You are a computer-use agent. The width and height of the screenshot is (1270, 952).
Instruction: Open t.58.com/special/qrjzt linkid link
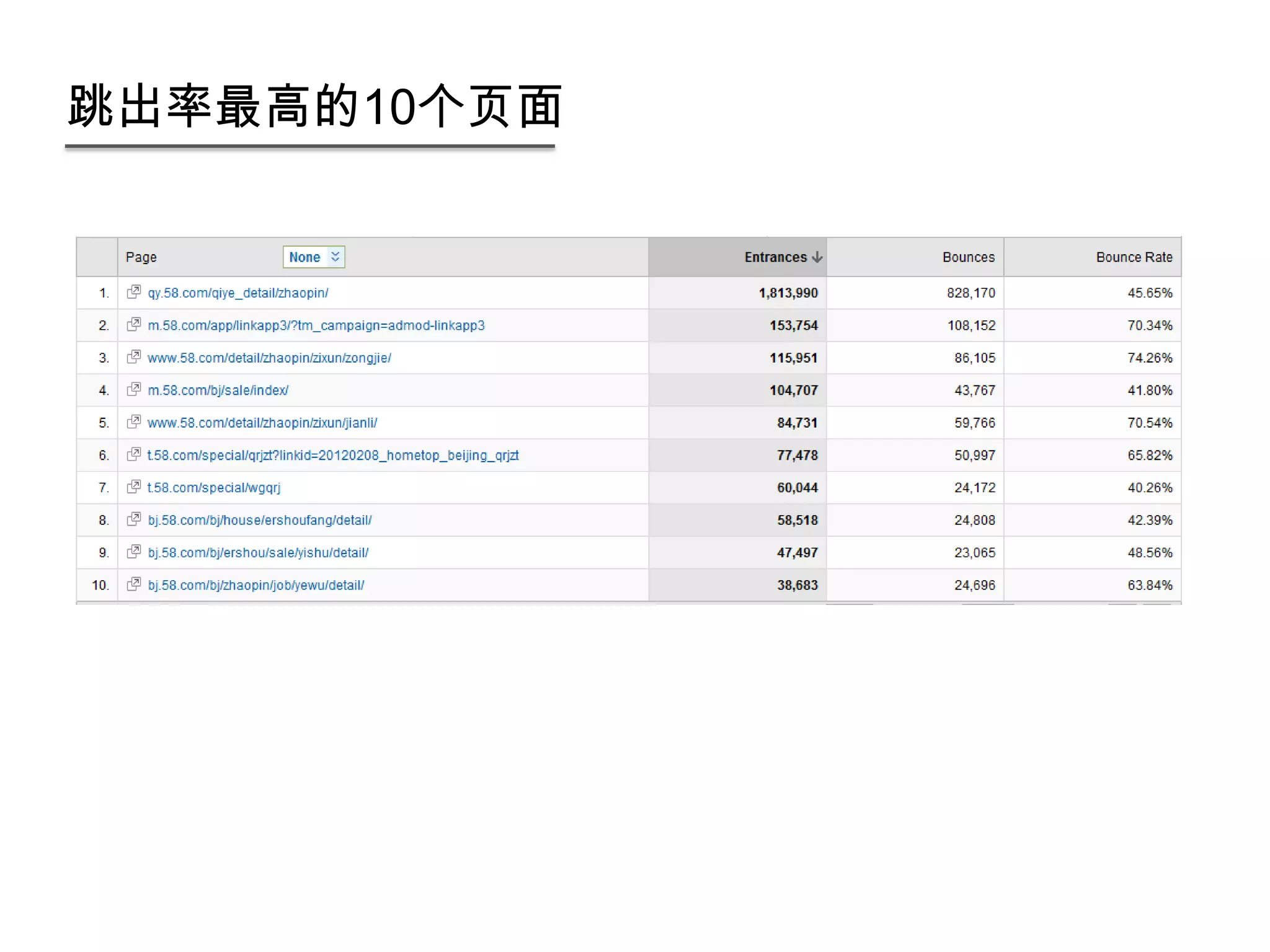coord(333,456)
